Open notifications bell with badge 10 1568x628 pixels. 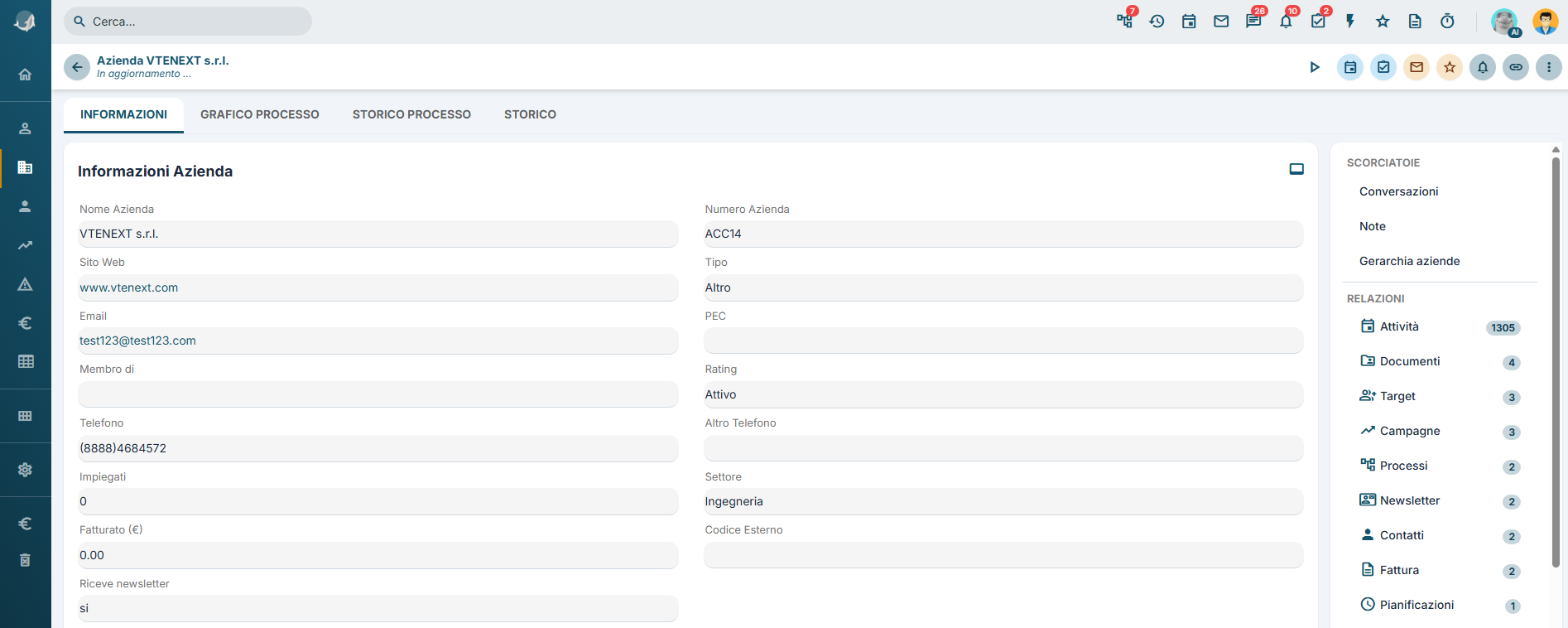point(1286,22)
